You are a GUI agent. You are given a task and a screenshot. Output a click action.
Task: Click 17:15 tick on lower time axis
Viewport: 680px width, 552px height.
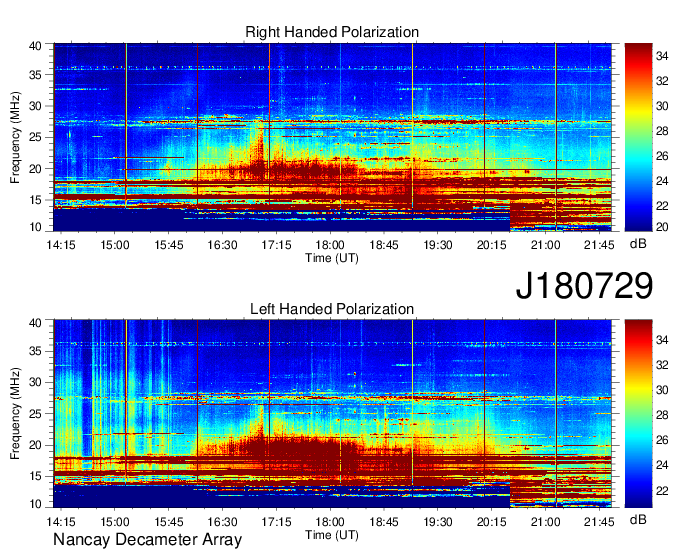tap(276, 521)
